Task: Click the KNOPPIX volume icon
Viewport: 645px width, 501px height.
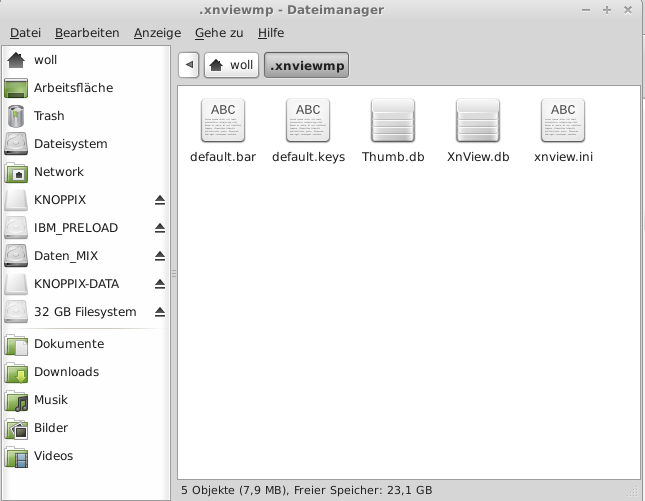Action: point(16,200)
